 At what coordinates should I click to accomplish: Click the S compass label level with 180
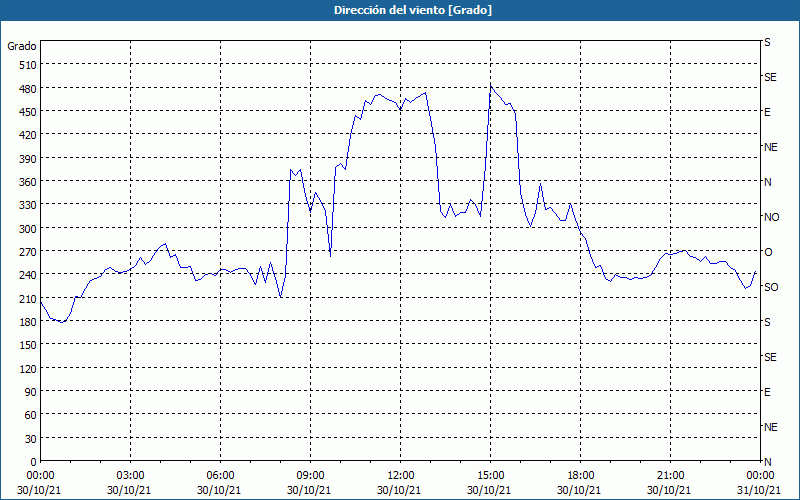[x=767, y=322]
